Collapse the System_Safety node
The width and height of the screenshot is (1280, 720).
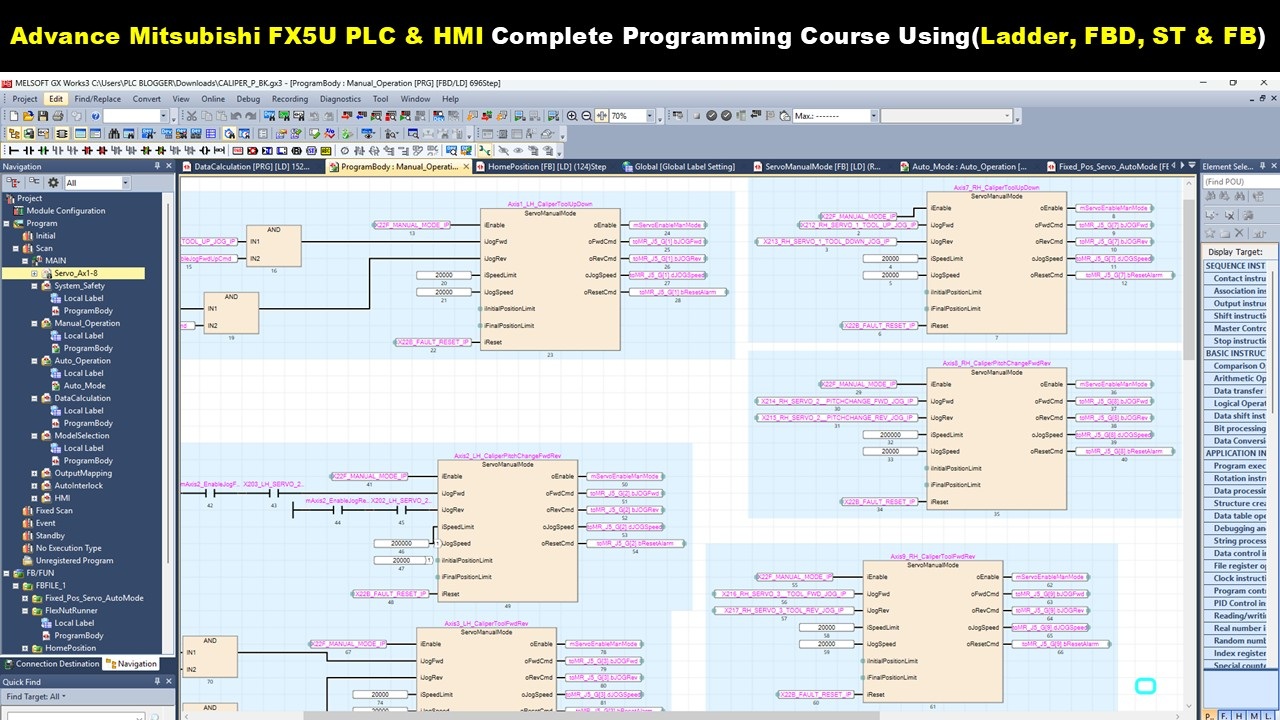(35, 286)
